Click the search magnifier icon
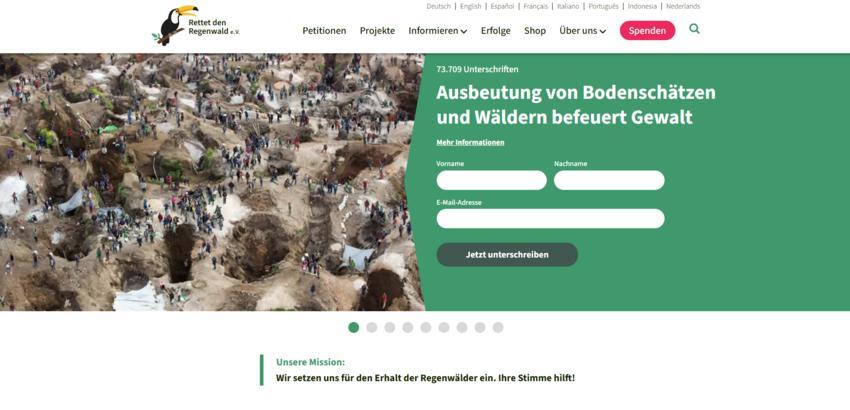Image resolution: width=850 pixels, height=410 pixels. 694,29
